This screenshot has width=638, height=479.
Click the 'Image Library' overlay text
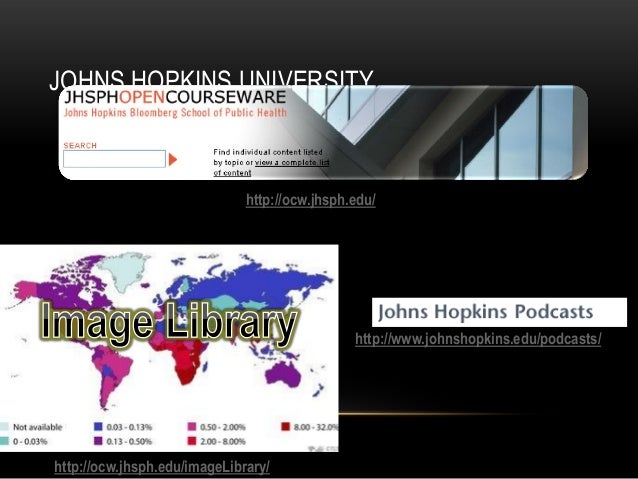point(169,324)
